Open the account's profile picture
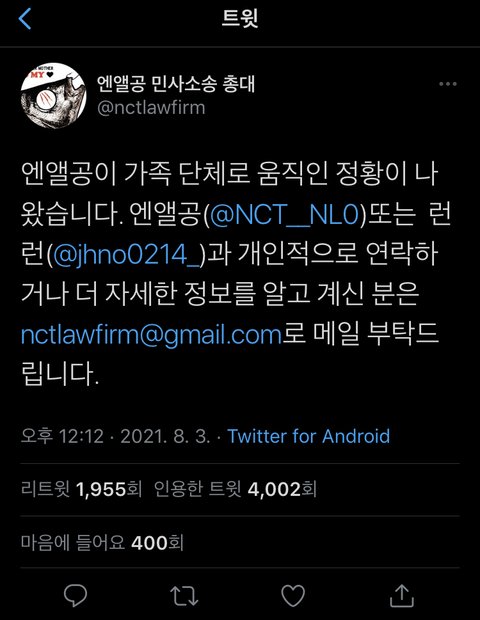480x620 pixels. click(x=53, y=96)
